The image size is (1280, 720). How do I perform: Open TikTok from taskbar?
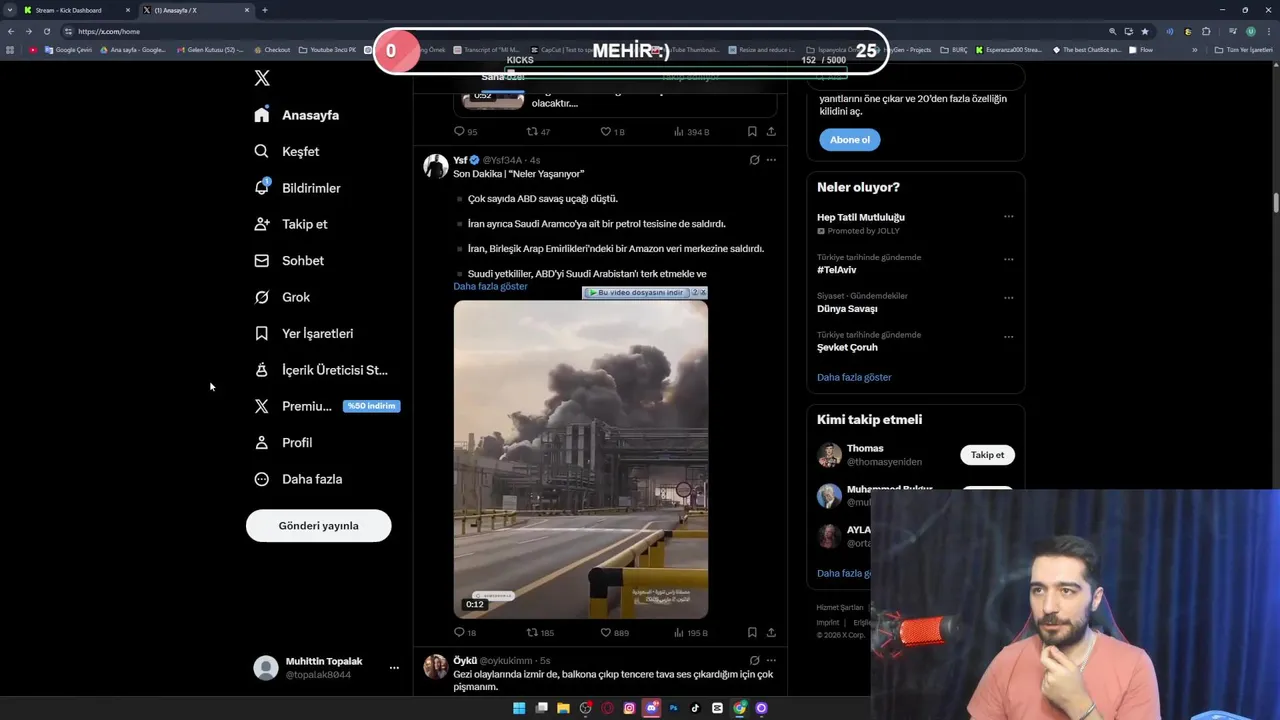coord(695,708)
